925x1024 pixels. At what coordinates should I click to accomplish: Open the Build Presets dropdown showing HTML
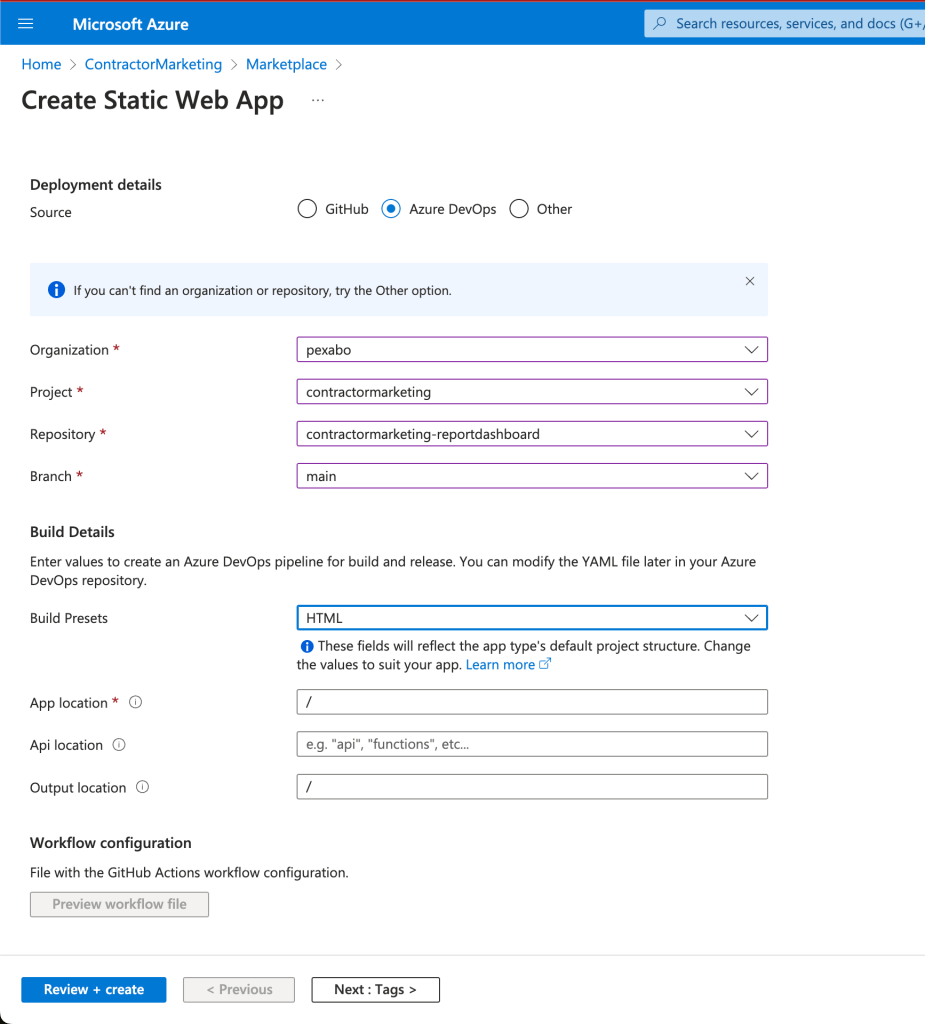tap(532, 618)
